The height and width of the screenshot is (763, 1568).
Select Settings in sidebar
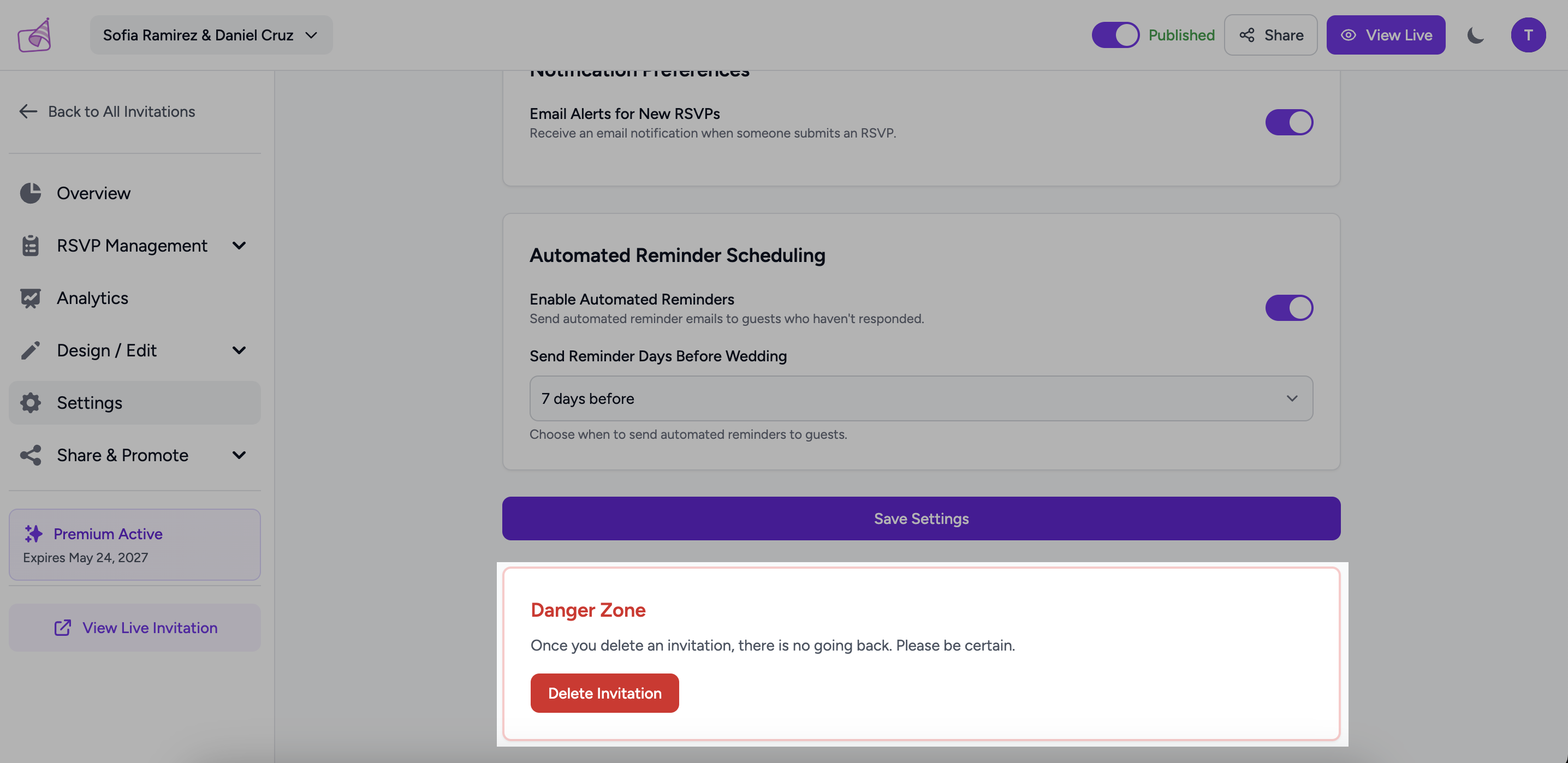134,403
